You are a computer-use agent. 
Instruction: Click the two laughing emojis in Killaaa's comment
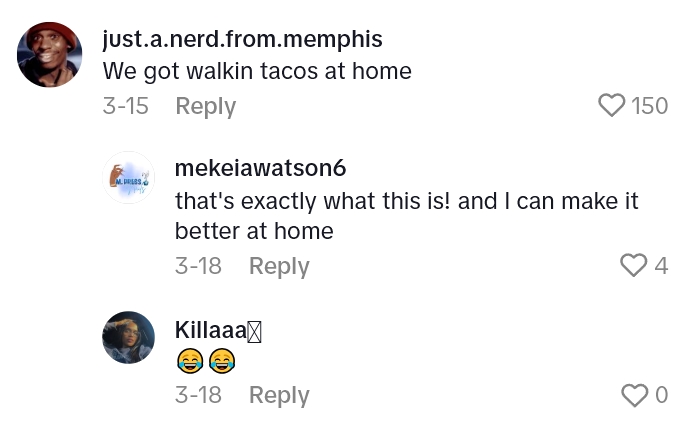(204, 361)
